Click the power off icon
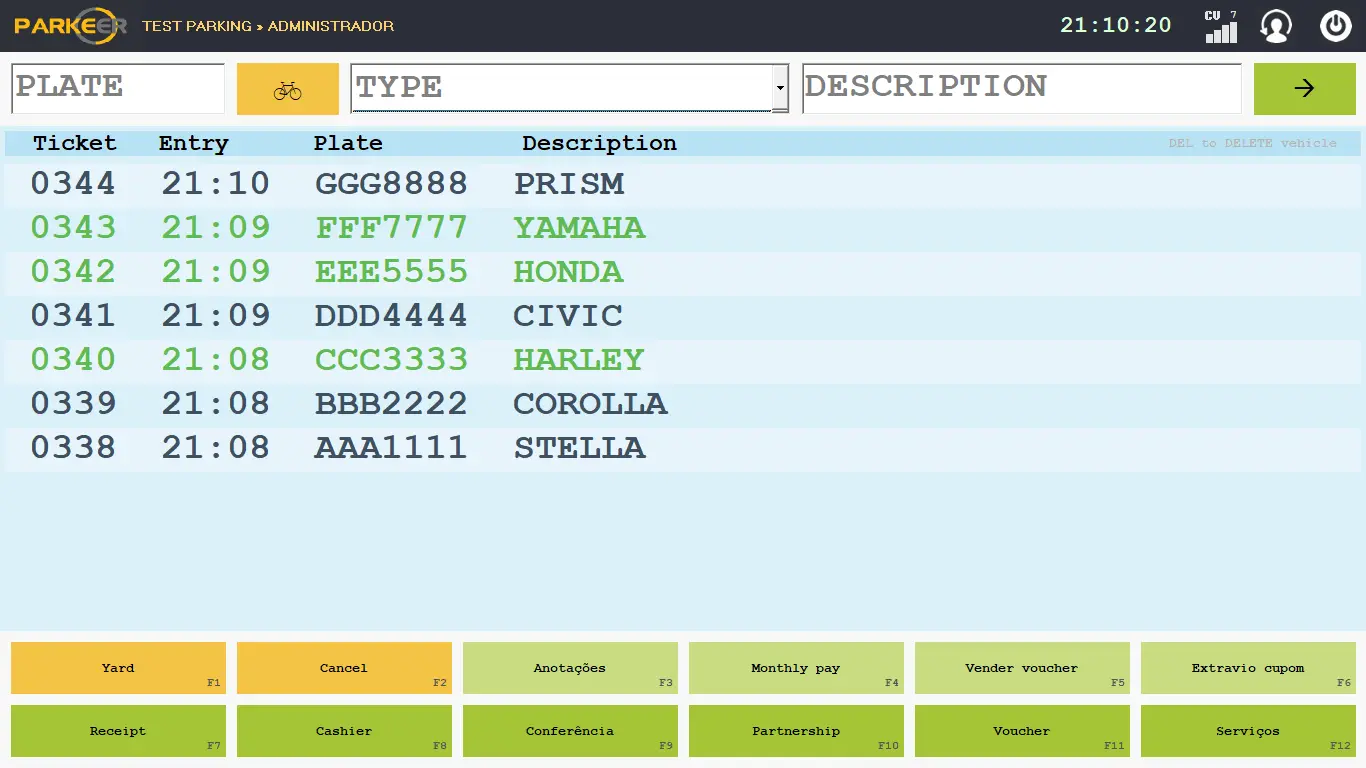Viewport: 1366px width, 768px height. (1336, 26)
